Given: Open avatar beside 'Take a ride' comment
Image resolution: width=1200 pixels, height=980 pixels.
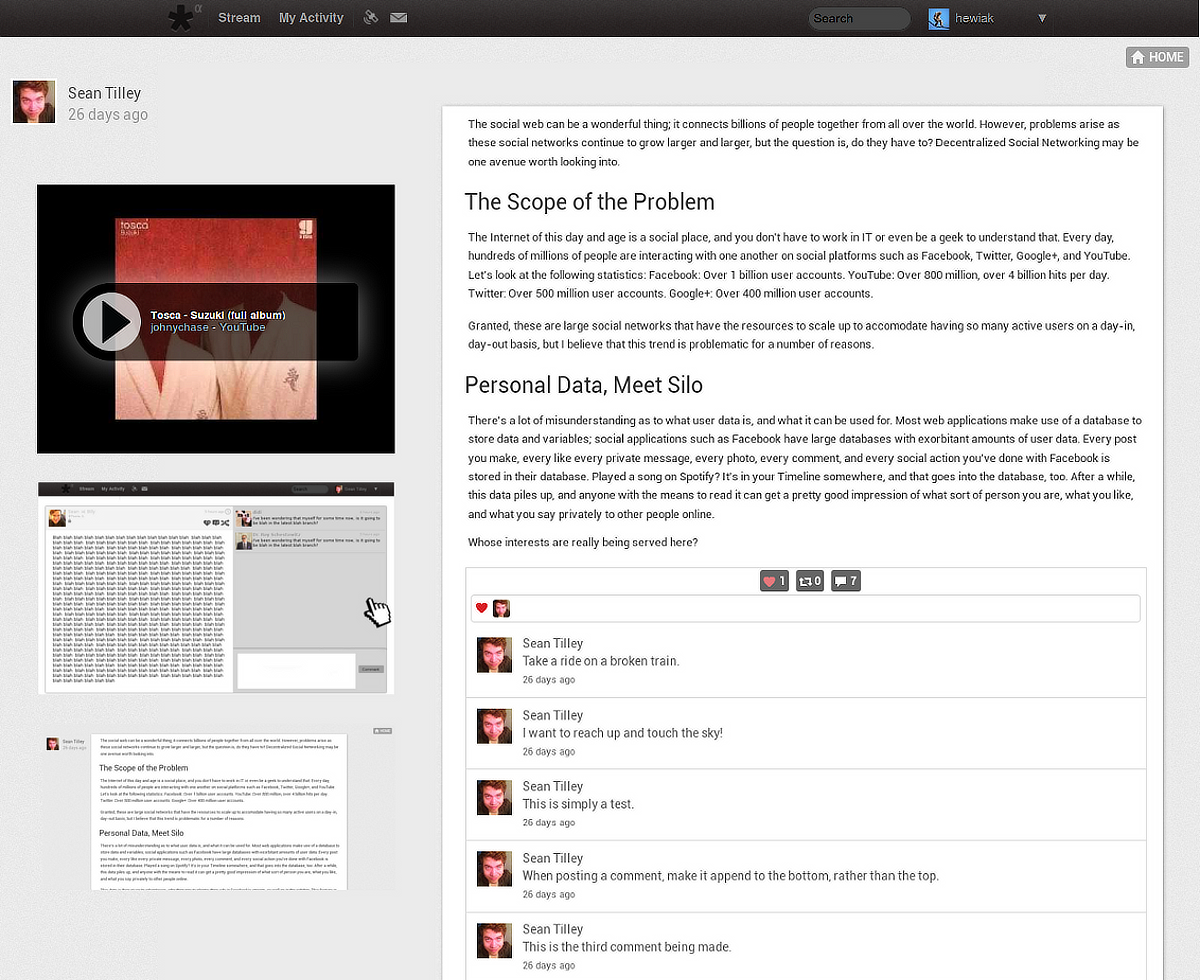Looking at the screenshot, I should (494, 655).
